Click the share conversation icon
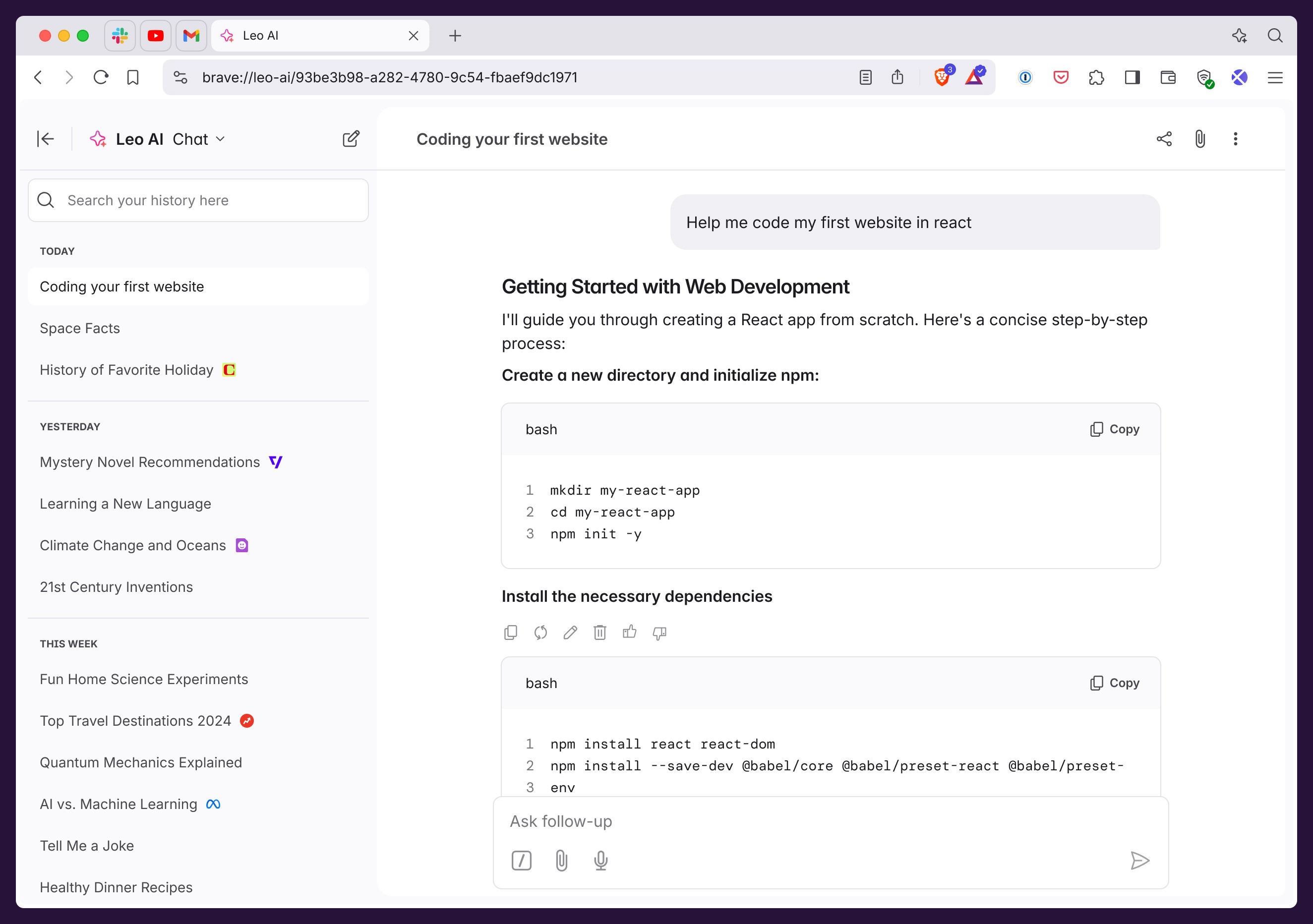This screenshot has height=924, width=1313. [1164, 139]
